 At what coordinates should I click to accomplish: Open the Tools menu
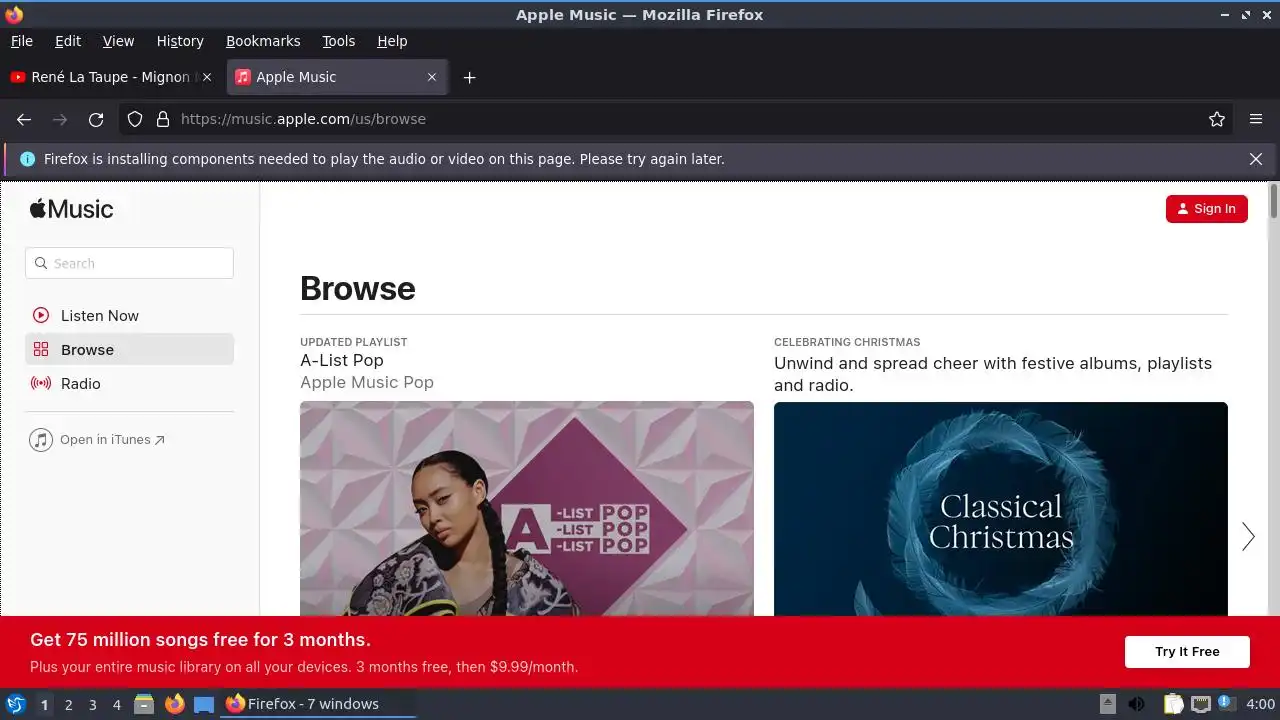338,41
